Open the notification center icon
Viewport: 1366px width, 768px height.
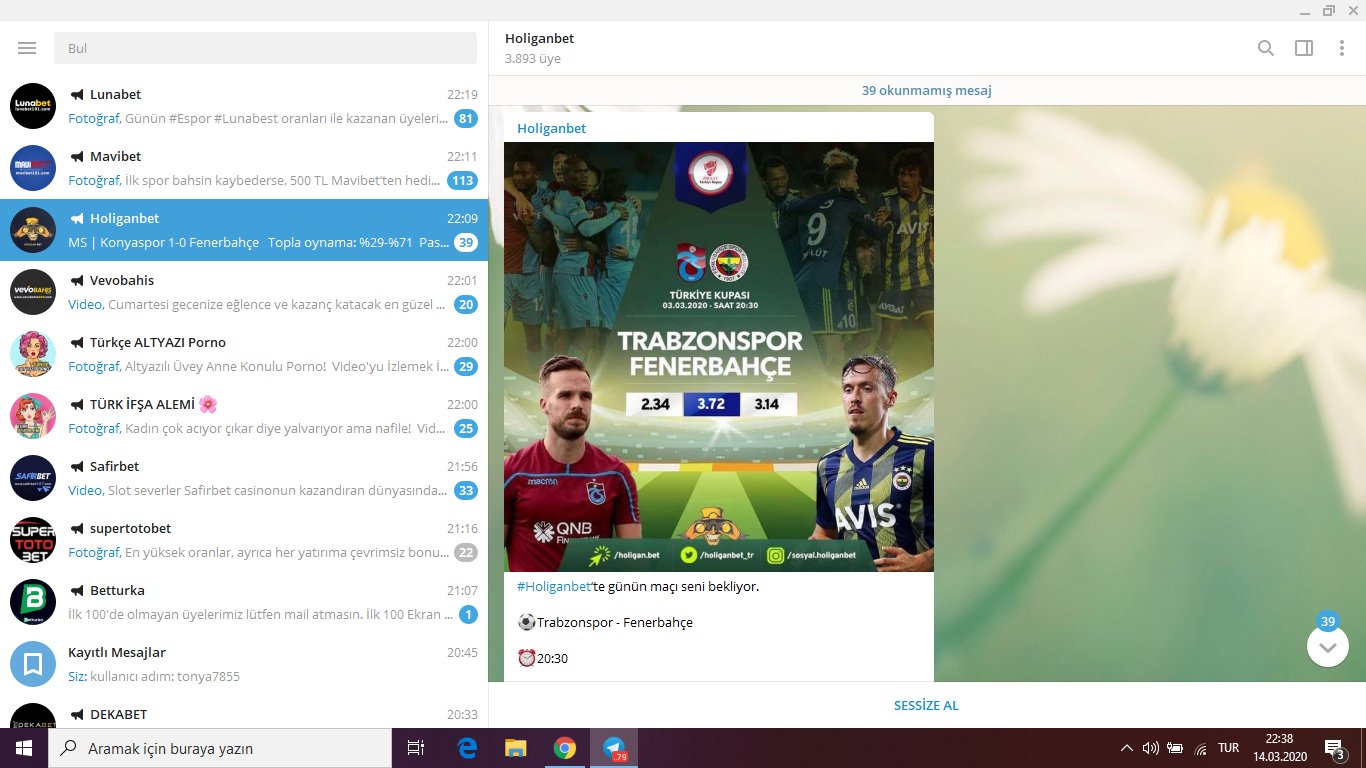point(1334,748)
